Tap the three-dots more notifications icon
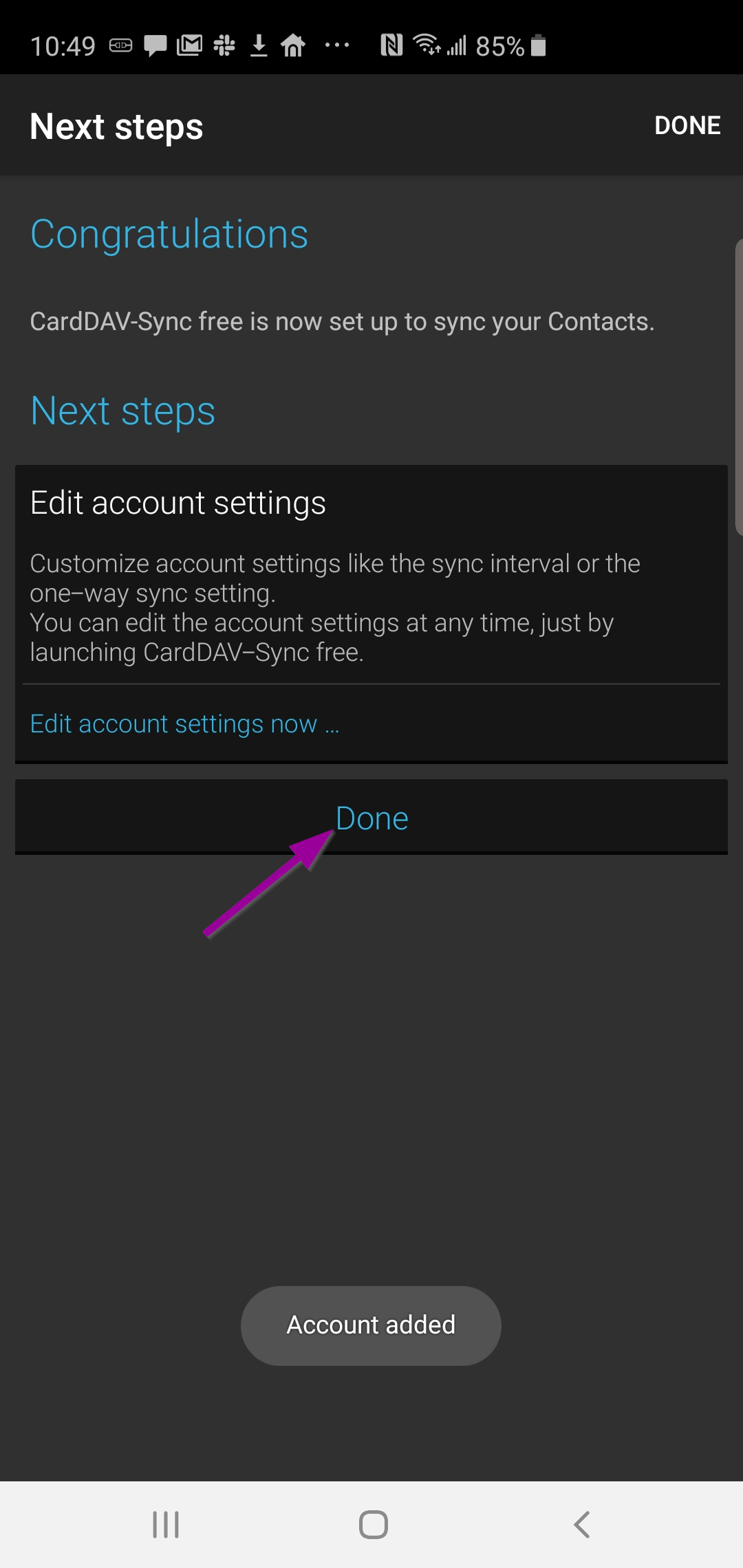Image resolution: width=743 pixels, height=1568 pixels. pyautogui.click(x=337, y=45)
